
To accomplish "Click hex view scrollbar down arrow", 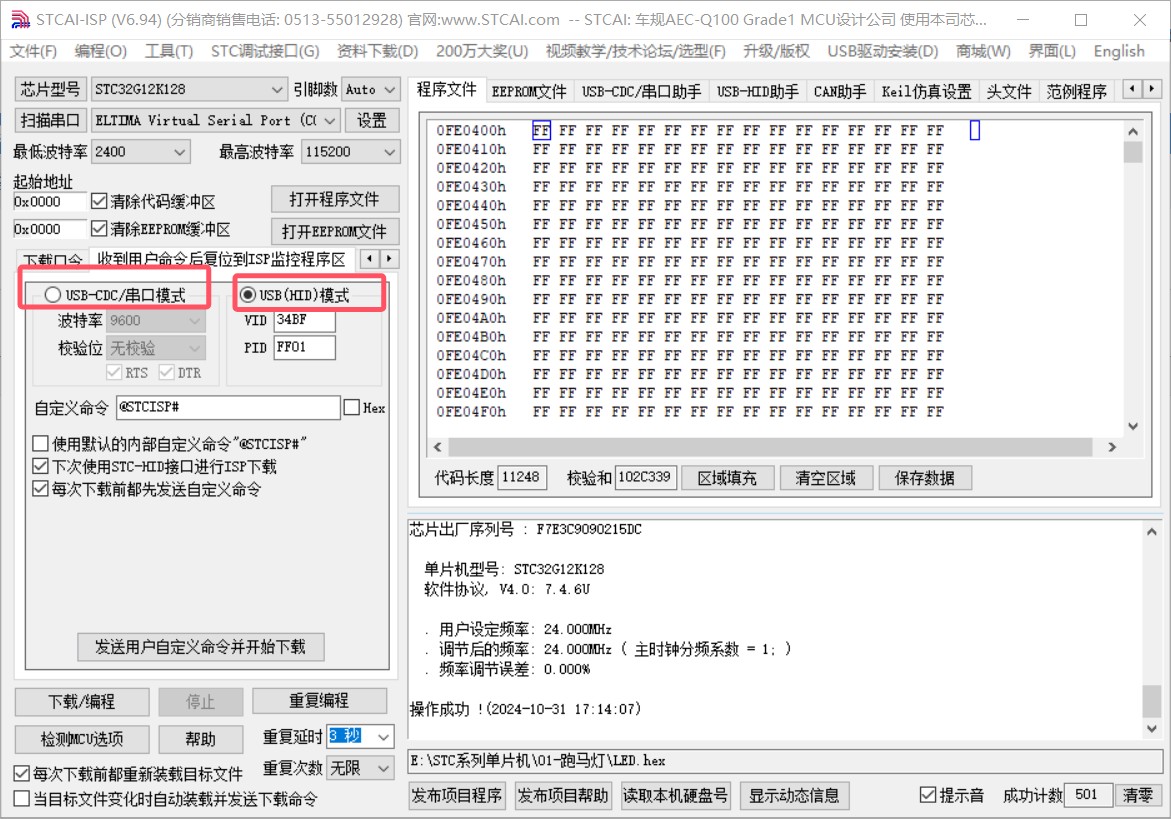I will tap(1133, 426).
